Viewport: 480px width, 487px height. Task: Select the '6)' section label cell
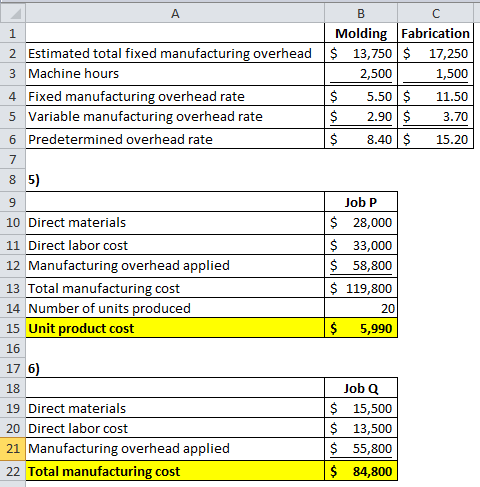tap(175, 368)
